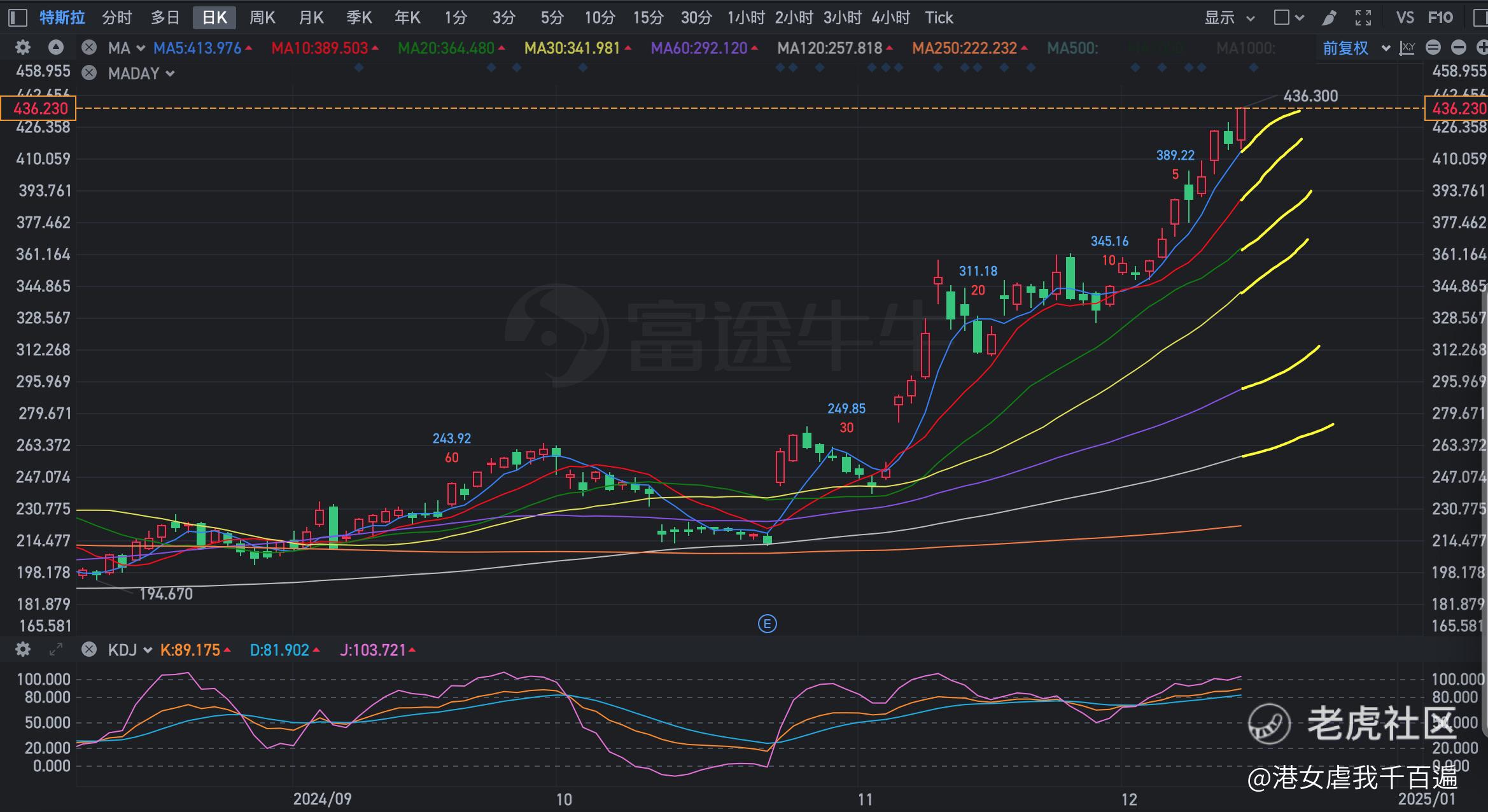The height and width of the screenshot is (812, 1488).
Task: Open MA indicator settings gear
Action: 23,48
